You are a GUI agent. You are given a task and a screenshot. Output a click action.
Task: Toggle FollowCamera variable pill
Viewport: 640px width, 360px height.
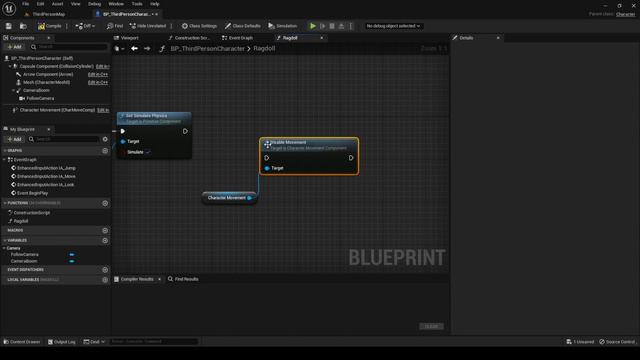point(72,255)
